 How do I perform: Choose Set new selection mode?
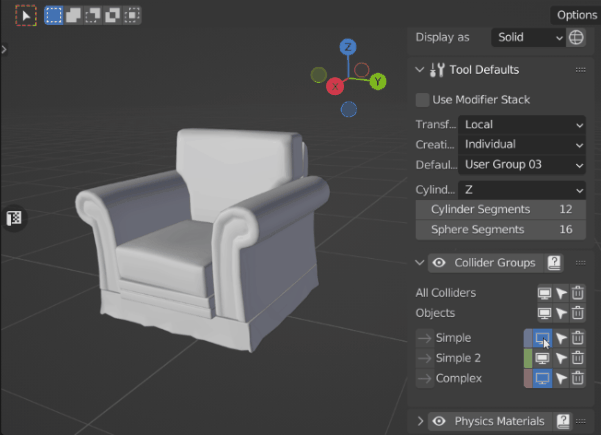click(x=54, y=15)
